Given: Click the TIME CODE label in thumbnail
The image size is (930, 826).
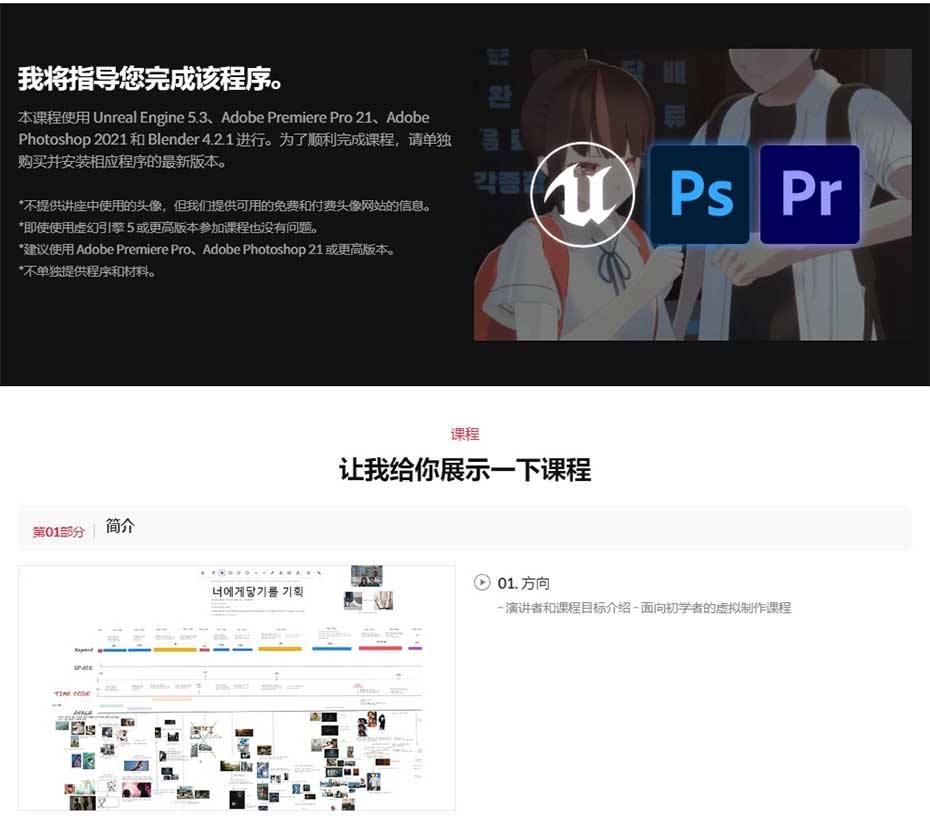Looking at the screenshot, I should click(72, 693).
